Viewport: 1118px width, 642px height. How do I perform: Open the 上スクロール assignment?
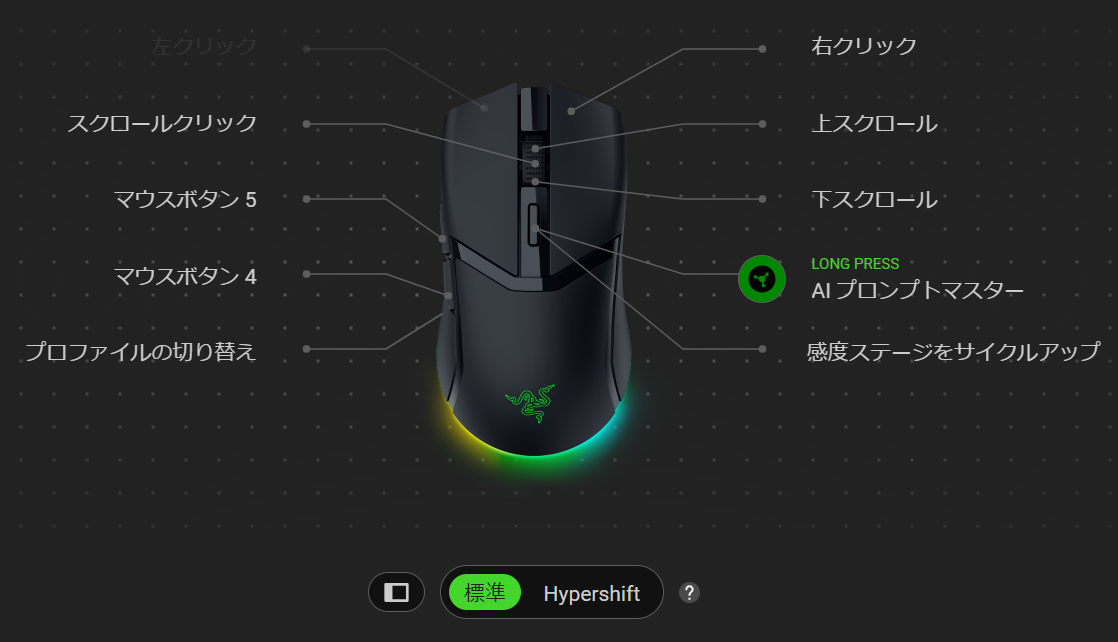click(874, 124)
